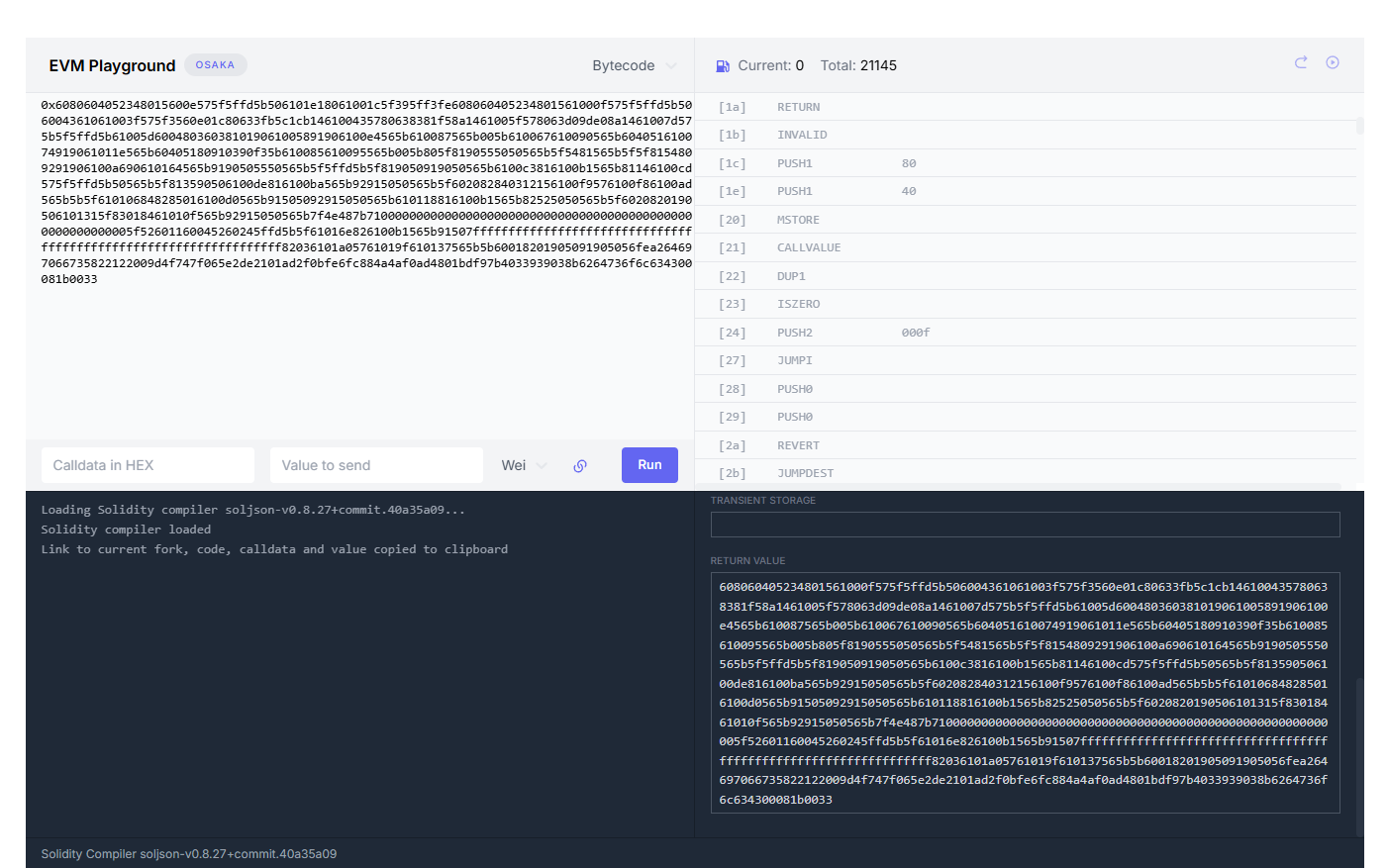Open the Bytecode mode dropdown
1388x868 pixels.
pyautogui.click(x=635, y=65)
